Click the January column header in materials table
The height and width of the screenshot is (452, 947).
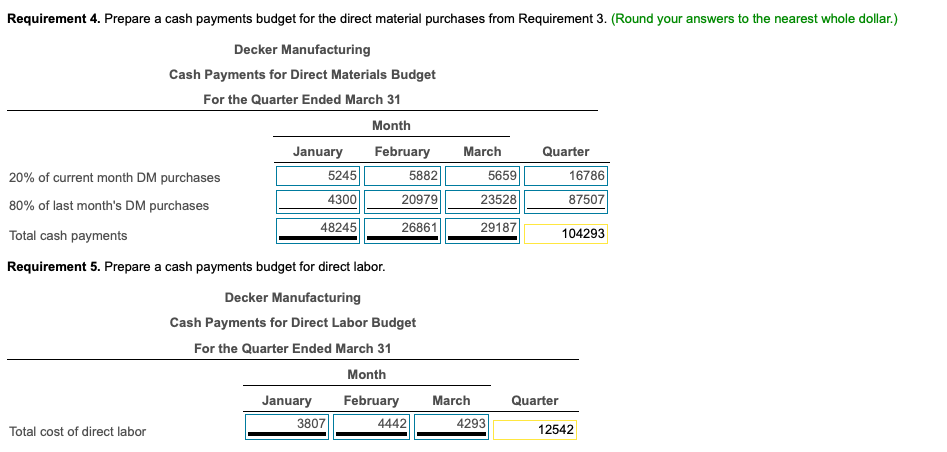click(x=318, y=152)
